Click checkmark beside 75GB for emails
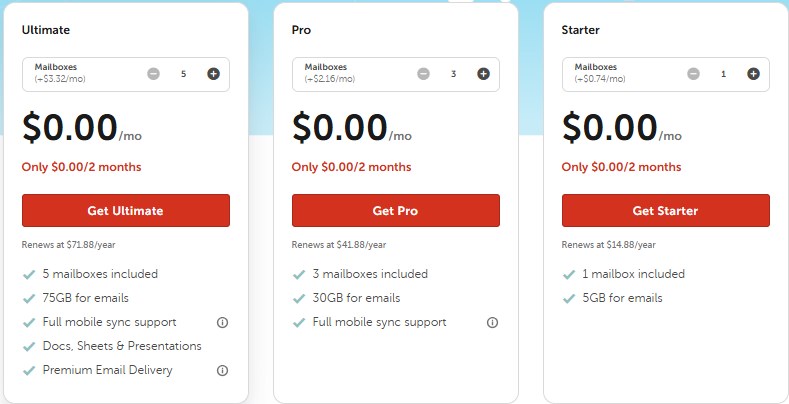The height and width of the screenshot is (404, 789). coord(28,298)
